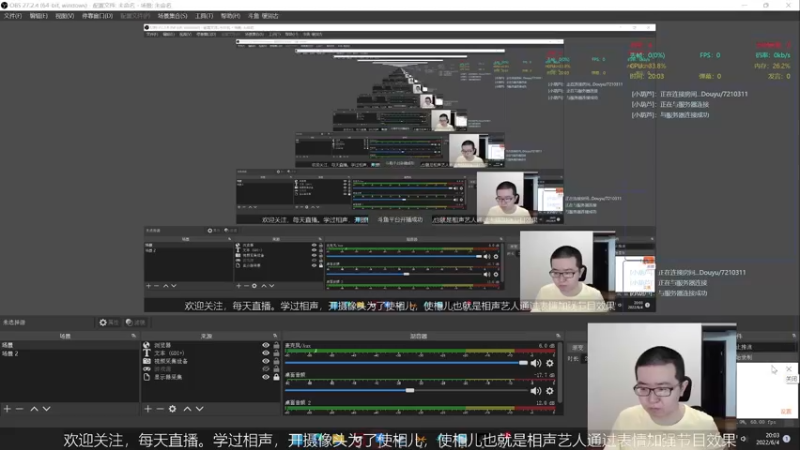This screenshot has width=800, height=450.
Task: Click the globe icon of browser source
Action: coord(146,345)
